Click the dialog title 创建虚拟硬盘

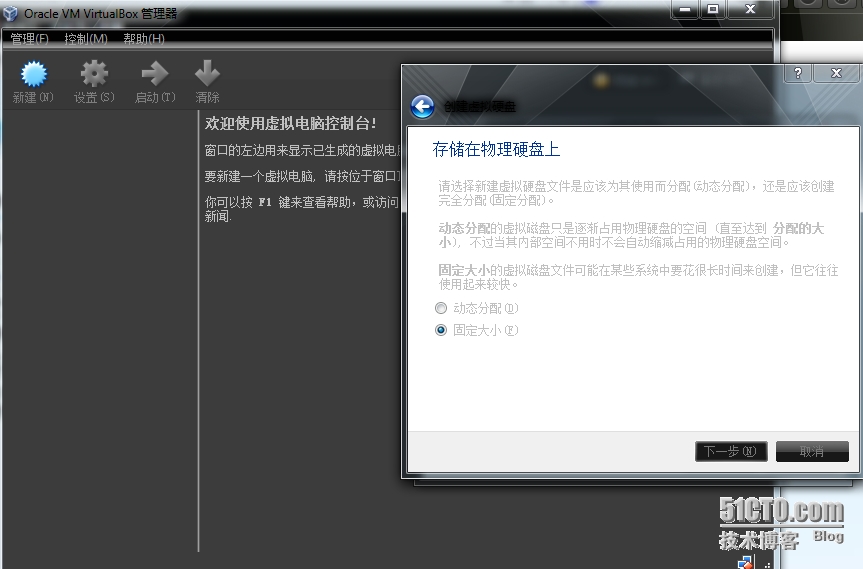[480, 107]
